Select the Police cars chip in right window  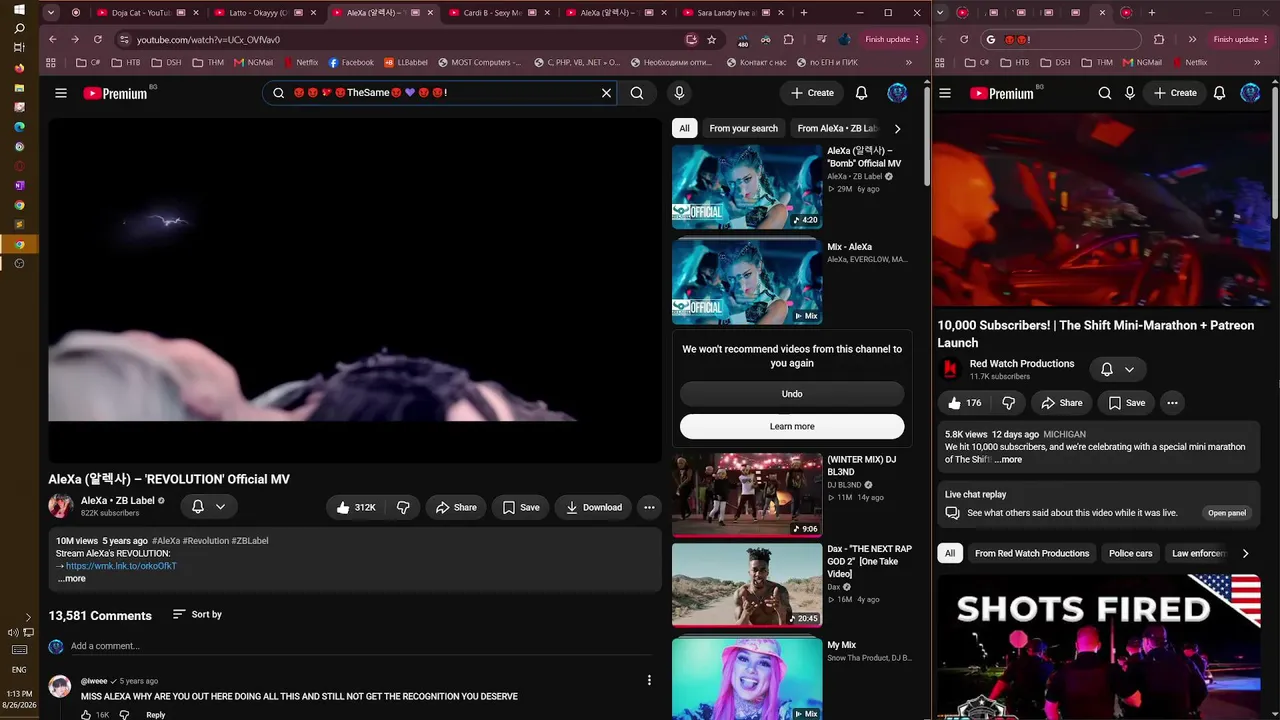point(1131,553)
